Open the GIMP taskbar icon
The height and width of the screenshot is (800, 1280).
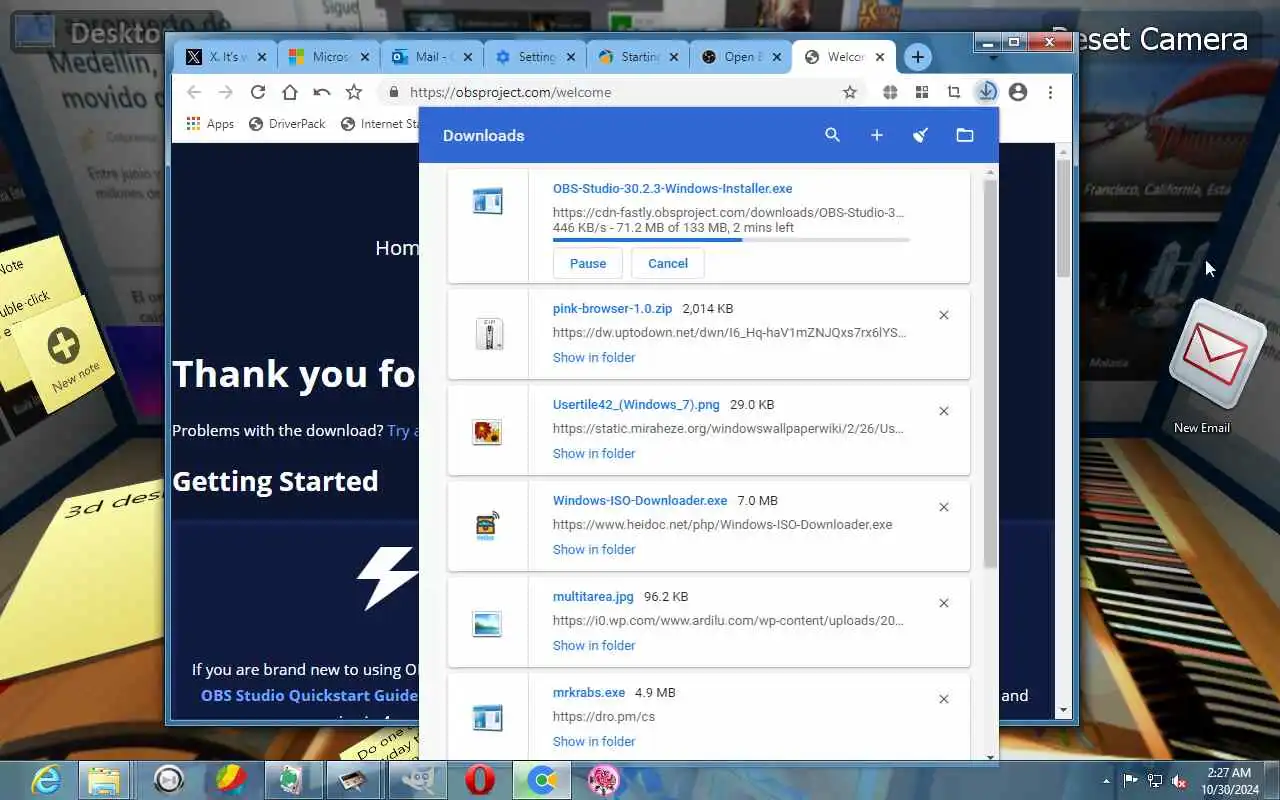point(417,779)
